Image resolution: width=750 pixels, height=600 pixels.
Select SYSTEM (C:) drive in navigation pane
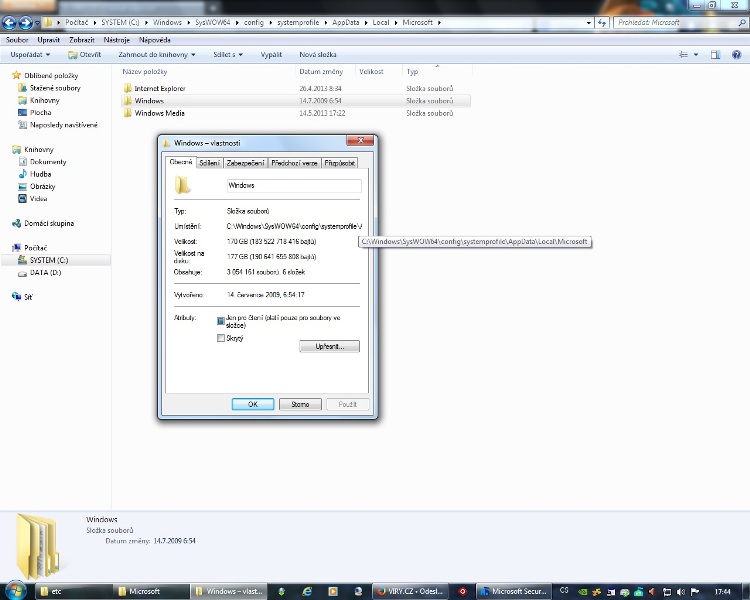tap(48, 260)
